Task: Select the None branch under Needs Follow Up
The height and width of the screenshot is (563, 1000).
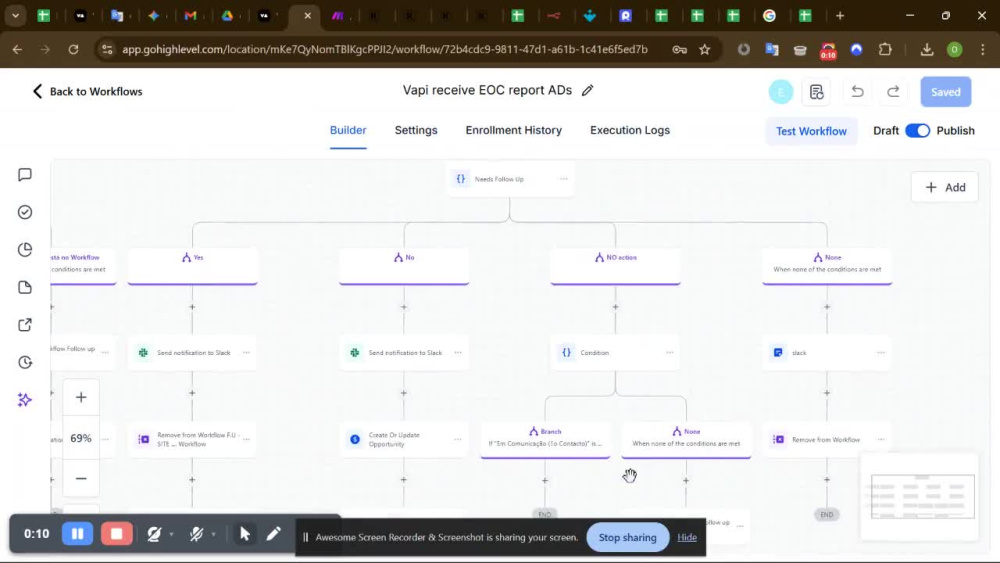Action: tap(827, 267)
